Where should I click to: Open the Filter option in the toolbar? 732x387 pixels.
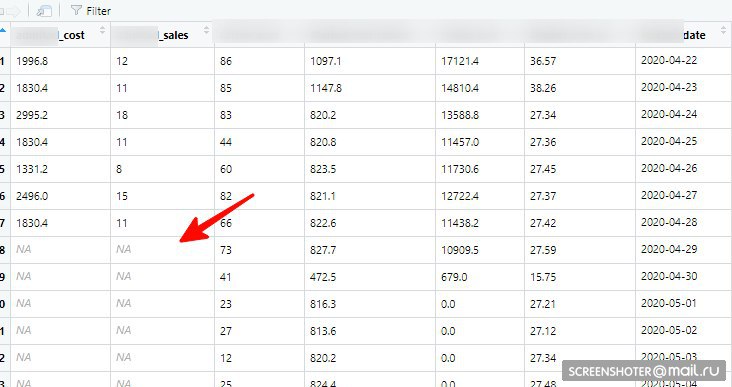(91, 10)
